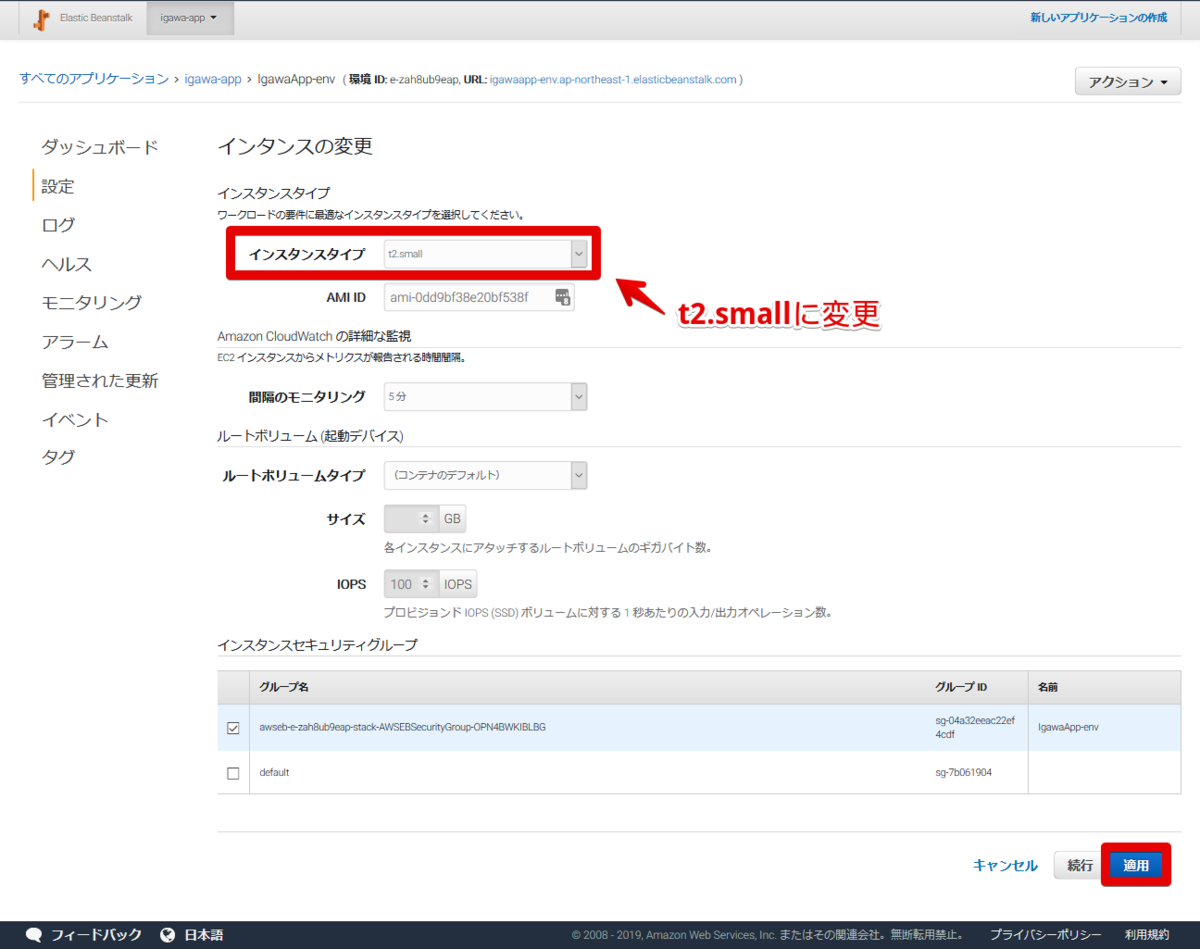The height and width of the screenshot is (949, 1200).
Task: Click the Elastic Beanstalk logo icon
Action: 39,19
